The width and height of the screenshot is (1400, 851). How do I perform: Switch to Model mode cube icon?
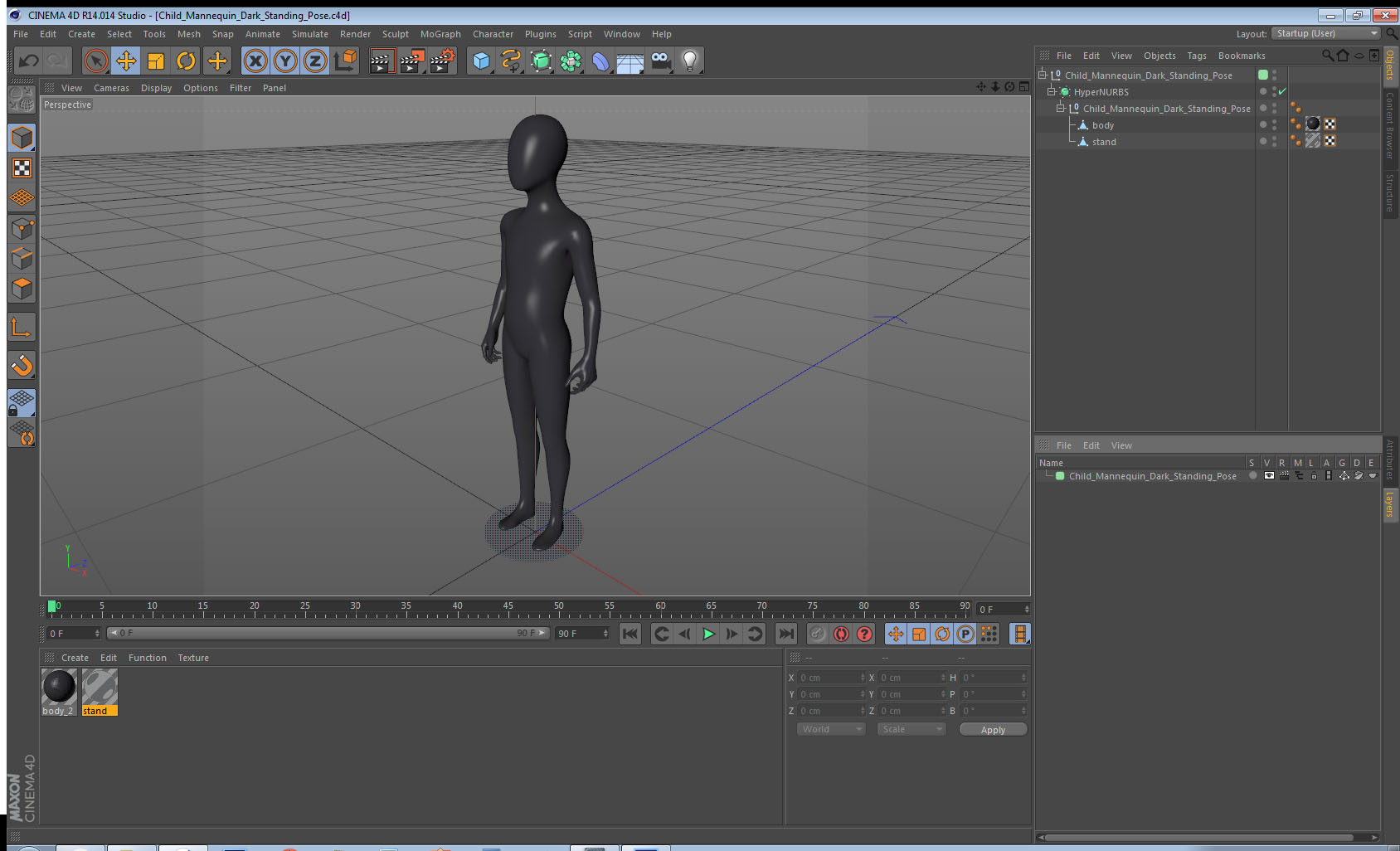point(22,138)
